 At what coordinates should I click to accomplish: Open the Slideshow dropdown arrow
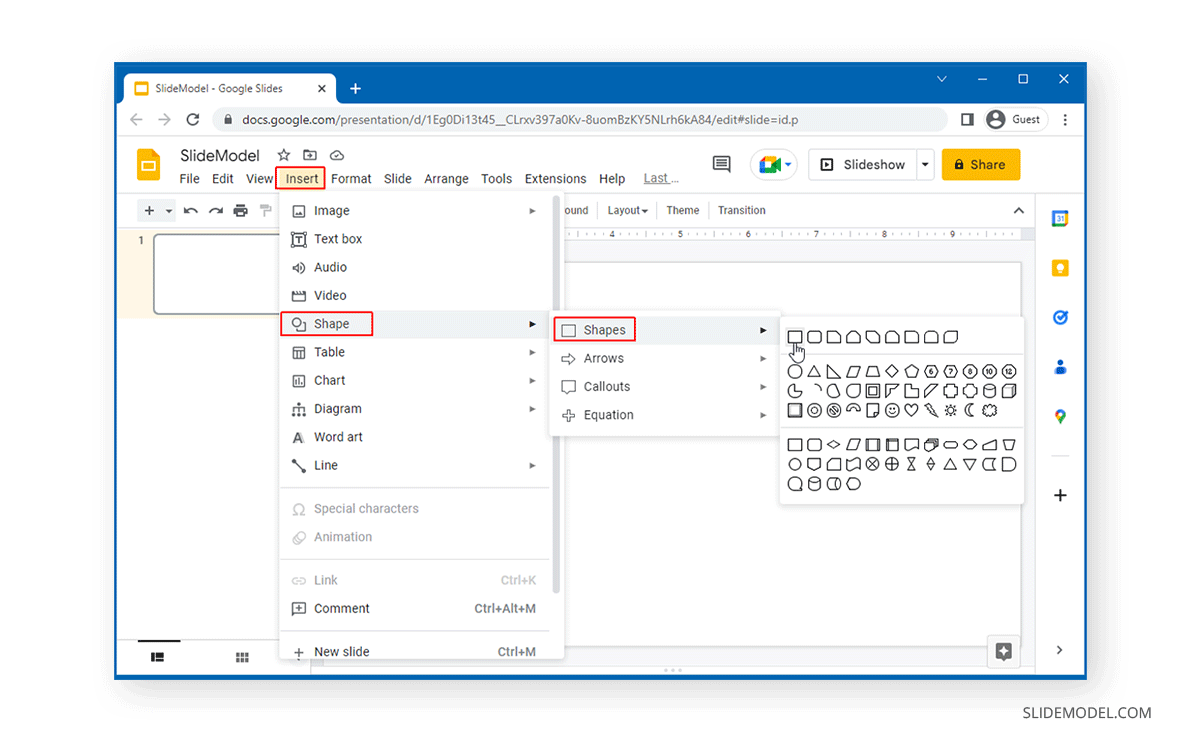[x=923, y=164]
